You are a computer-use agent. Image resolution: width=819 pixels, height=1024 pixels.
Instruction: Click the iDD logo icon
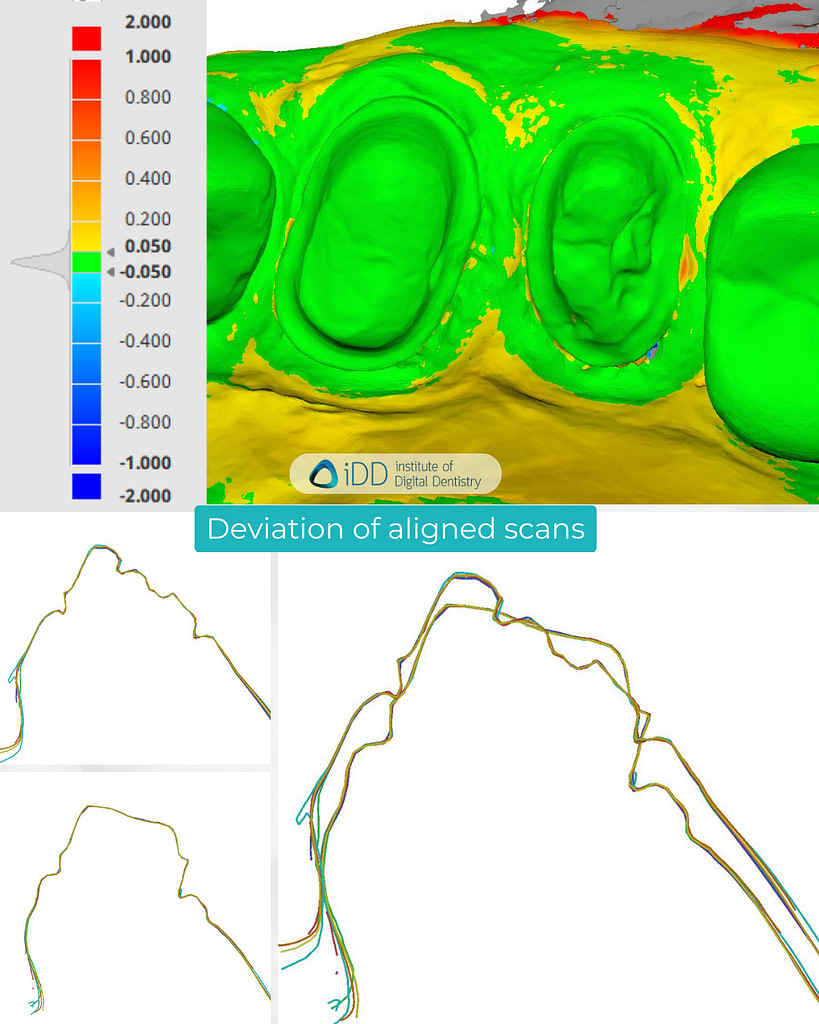pos(325,474)
